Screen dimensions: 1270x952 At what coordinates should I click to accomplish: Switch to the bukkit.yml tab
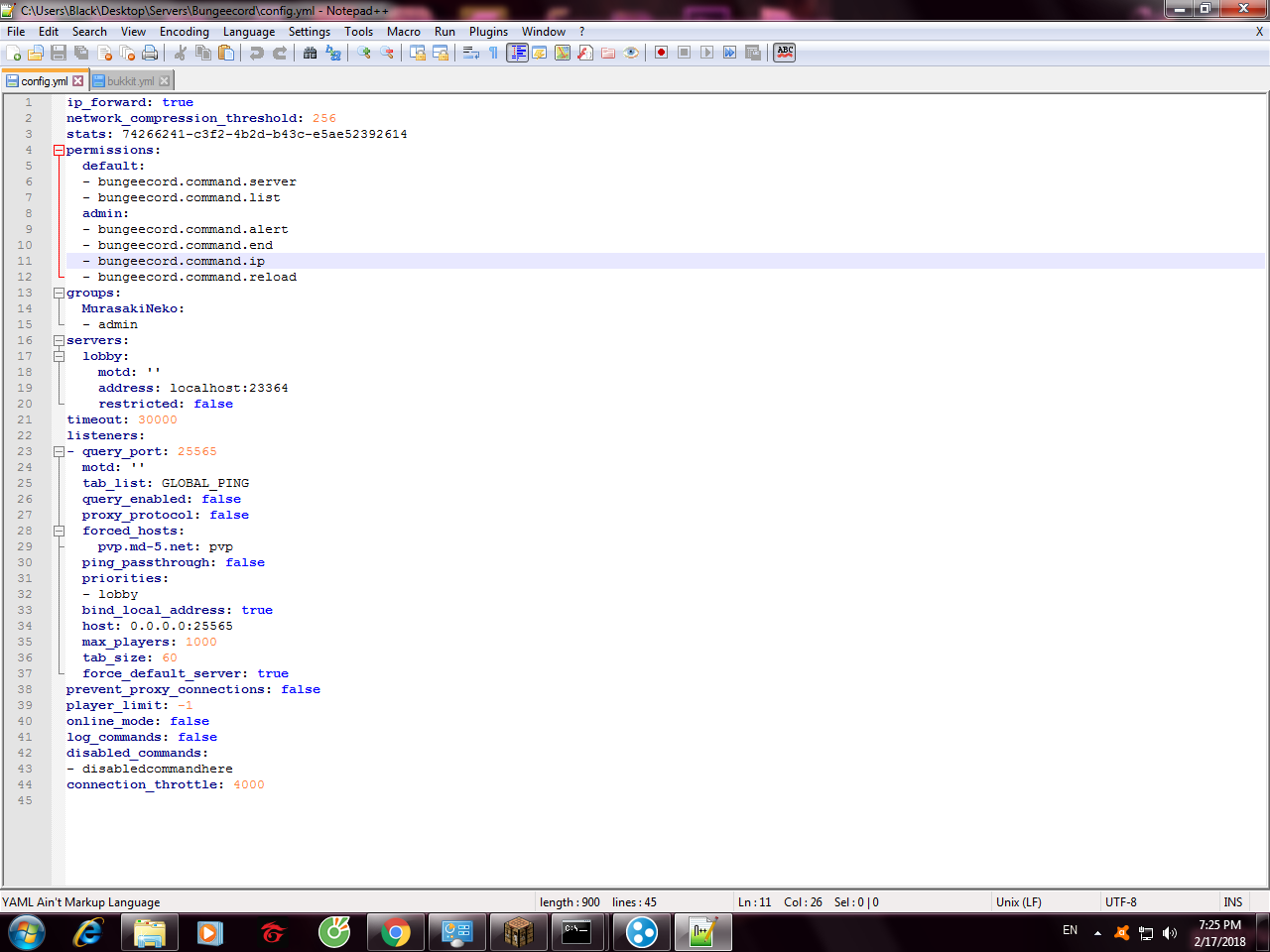coord(130,81)
